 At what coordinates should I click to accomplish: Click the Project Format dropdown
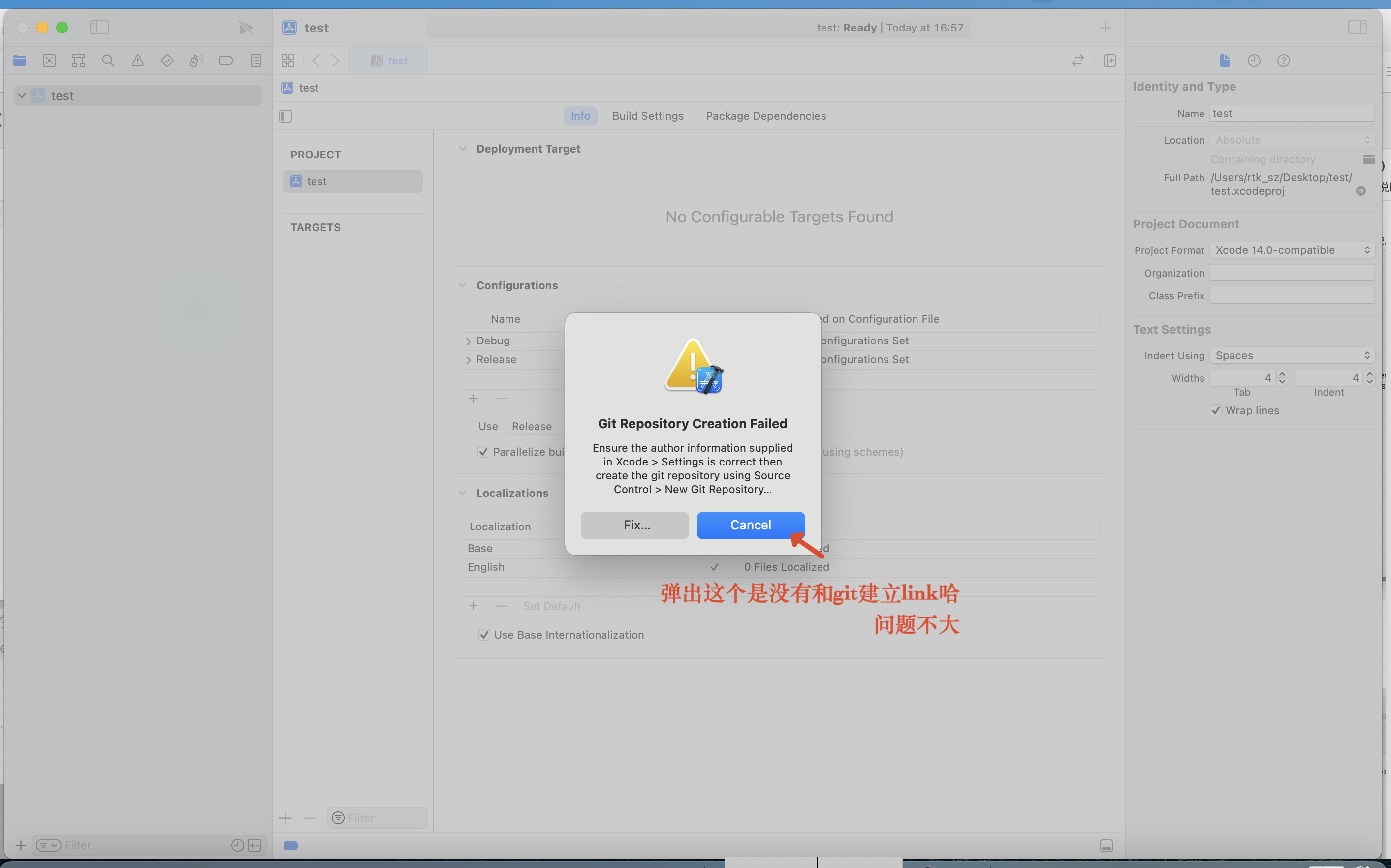coord(1291,250)
